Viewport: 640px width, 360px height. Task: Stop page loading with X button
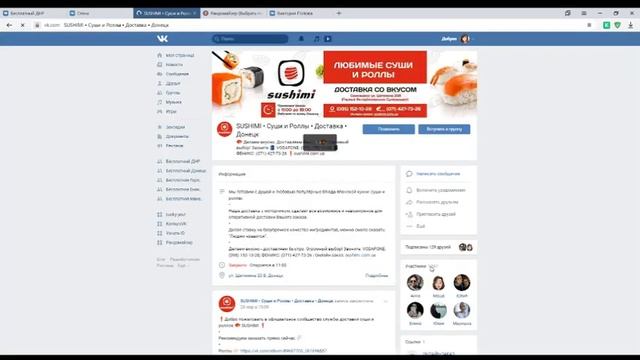pyautogui.click(x=22, y=25)
